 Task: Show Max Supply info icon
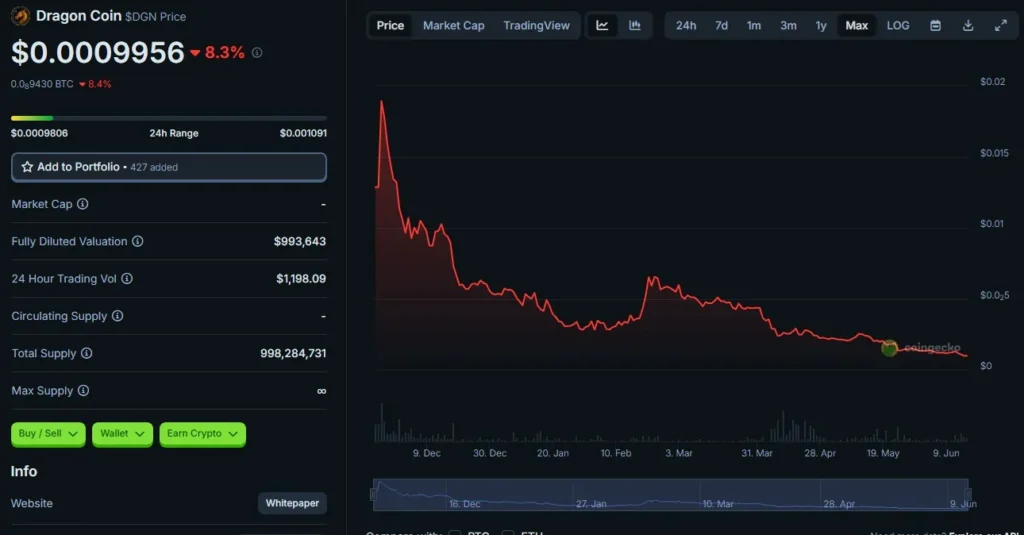click(x=84, y=390)
